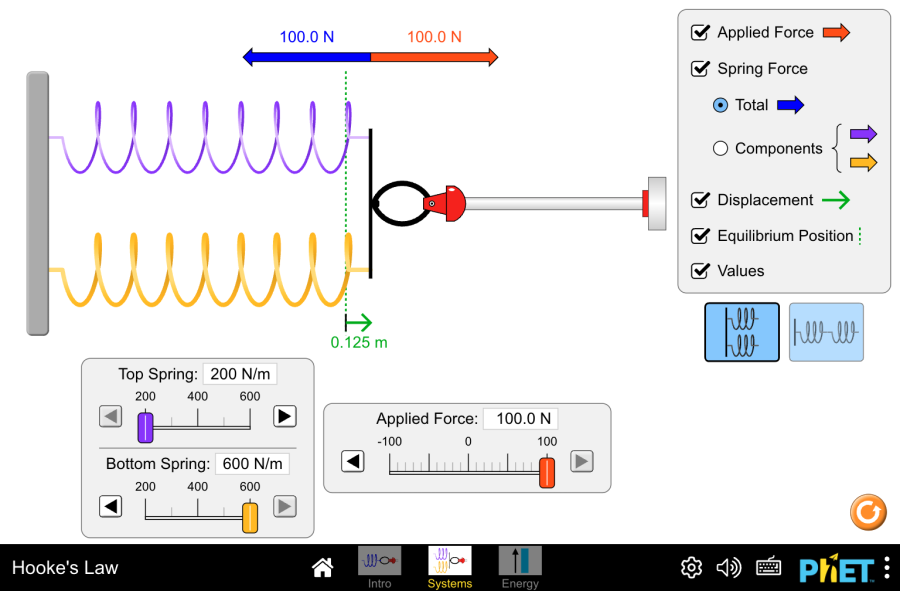Decrease Bottom Spring constant with left arrow
The height and width of the screenshot is (591, 900).
(x=111, y=506)
